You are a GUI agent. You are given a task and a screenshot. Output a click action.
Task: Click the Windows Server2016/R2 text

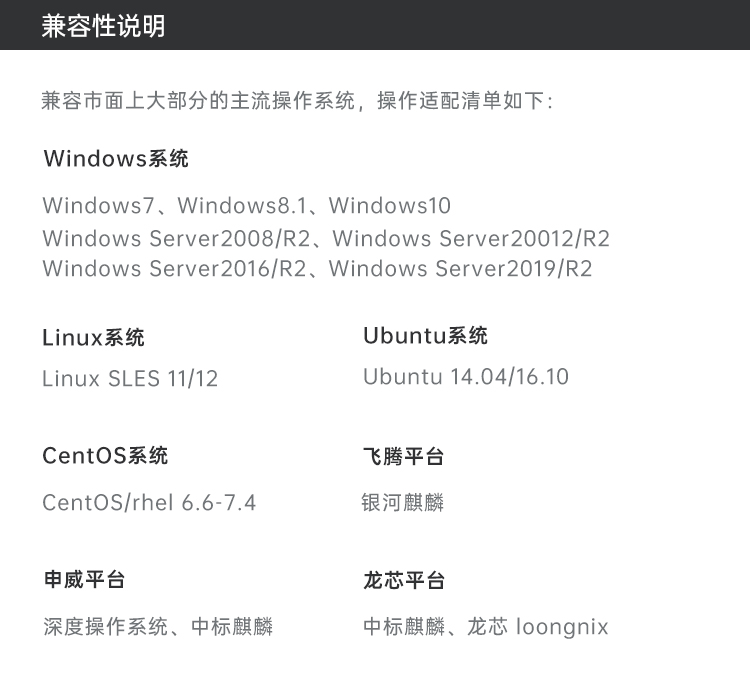click(x=175, y=268)
